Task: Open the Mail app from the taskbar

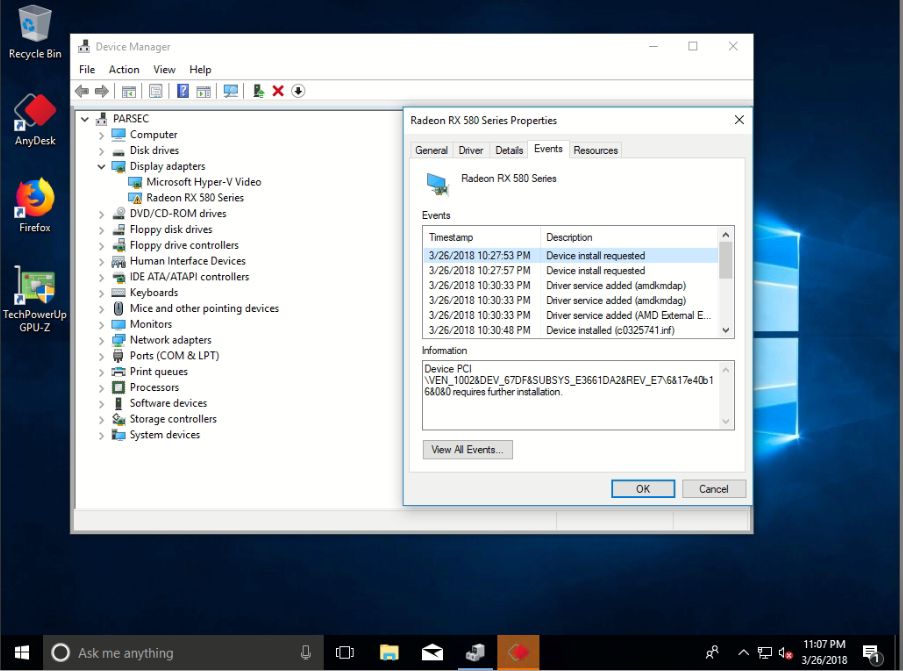Action: tap(432, 653)
